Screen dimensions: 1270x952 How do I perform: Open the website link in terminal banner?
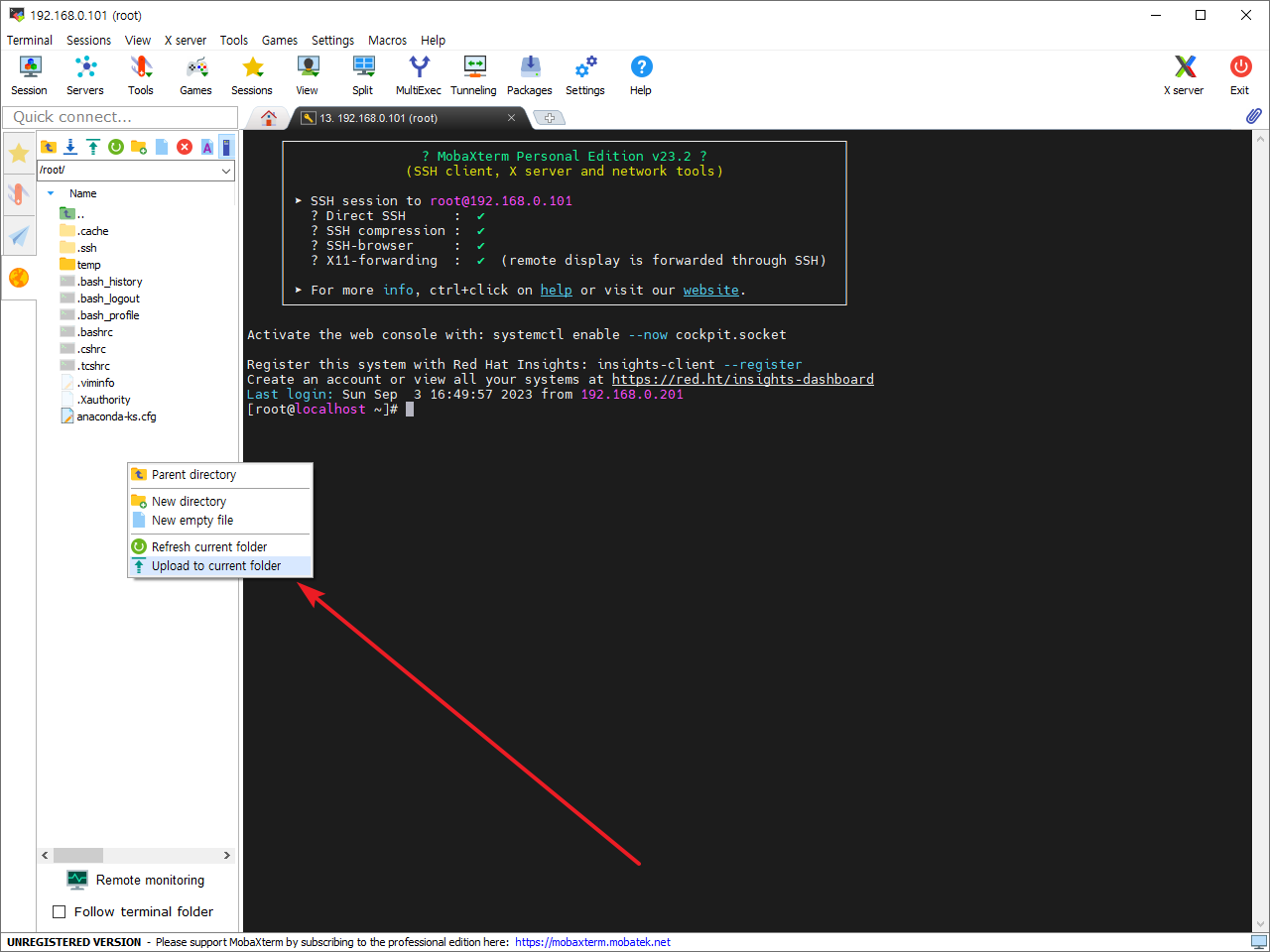point(710,290)
